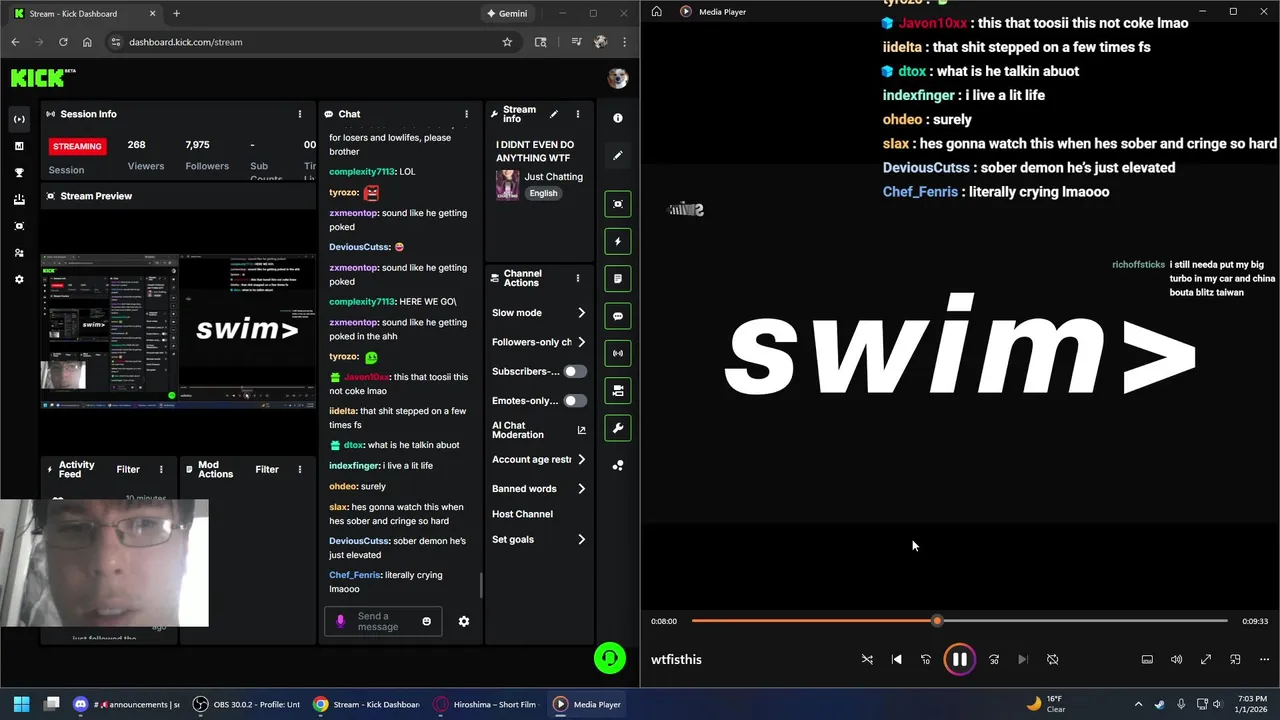Image resolution: width=1280 pixels, height=720 pixels.
Task: Reload the Kick dashboard page
Action: tap(63, 42)
